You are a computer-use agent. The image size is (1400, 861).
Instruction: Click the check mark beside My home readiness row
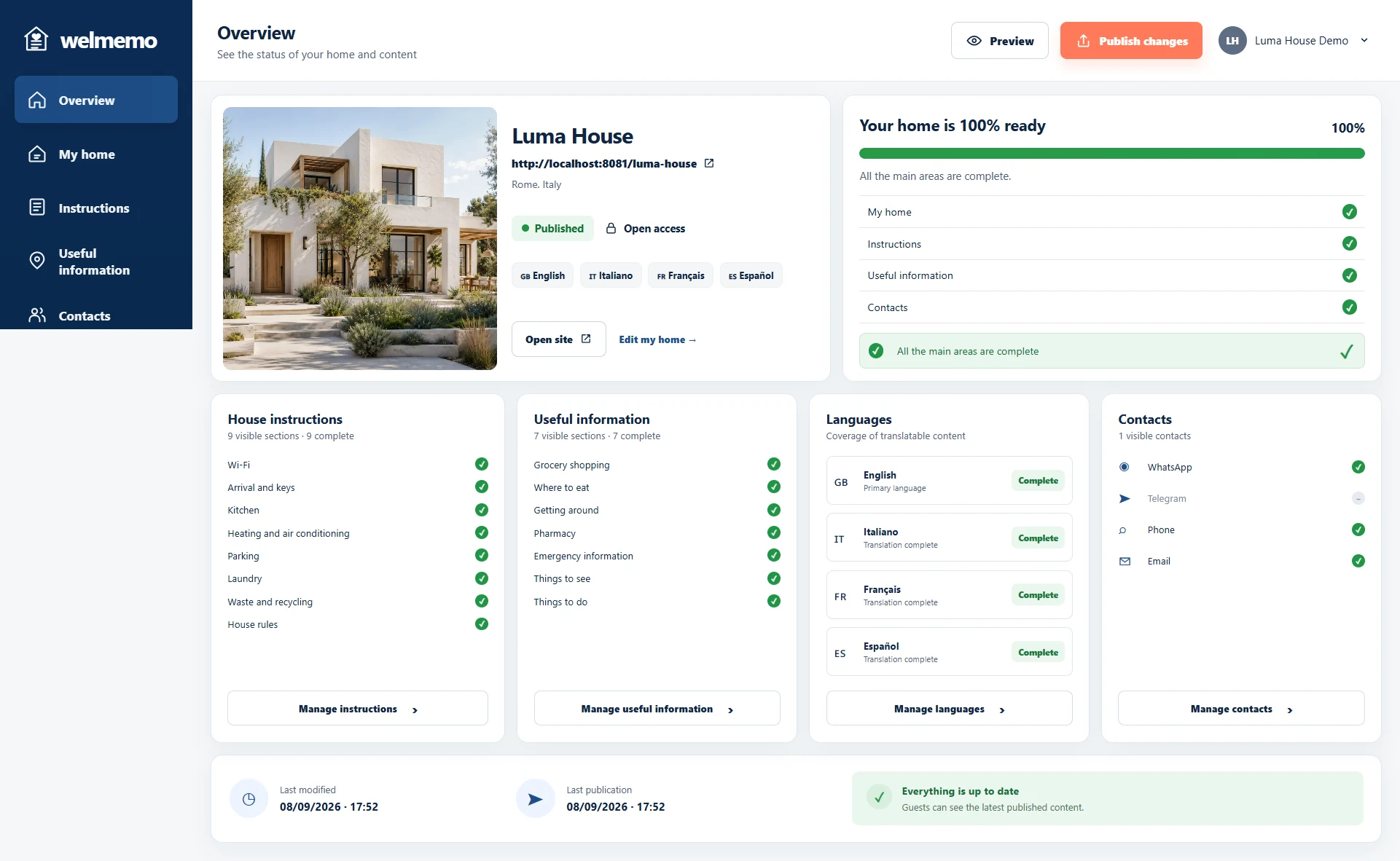point(1349,212)
